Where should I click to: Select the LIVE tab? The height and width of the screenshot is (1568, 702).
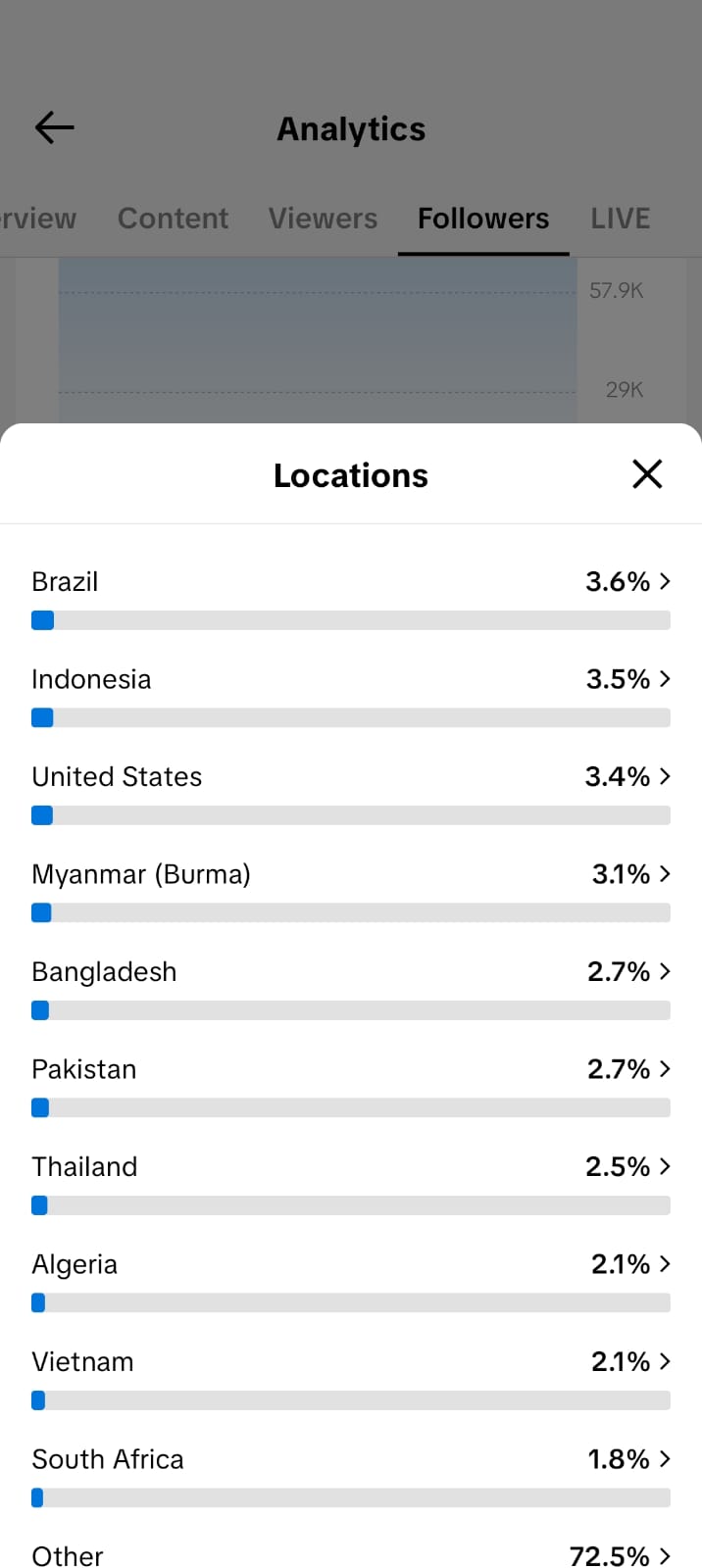click(x=620, y=218)
